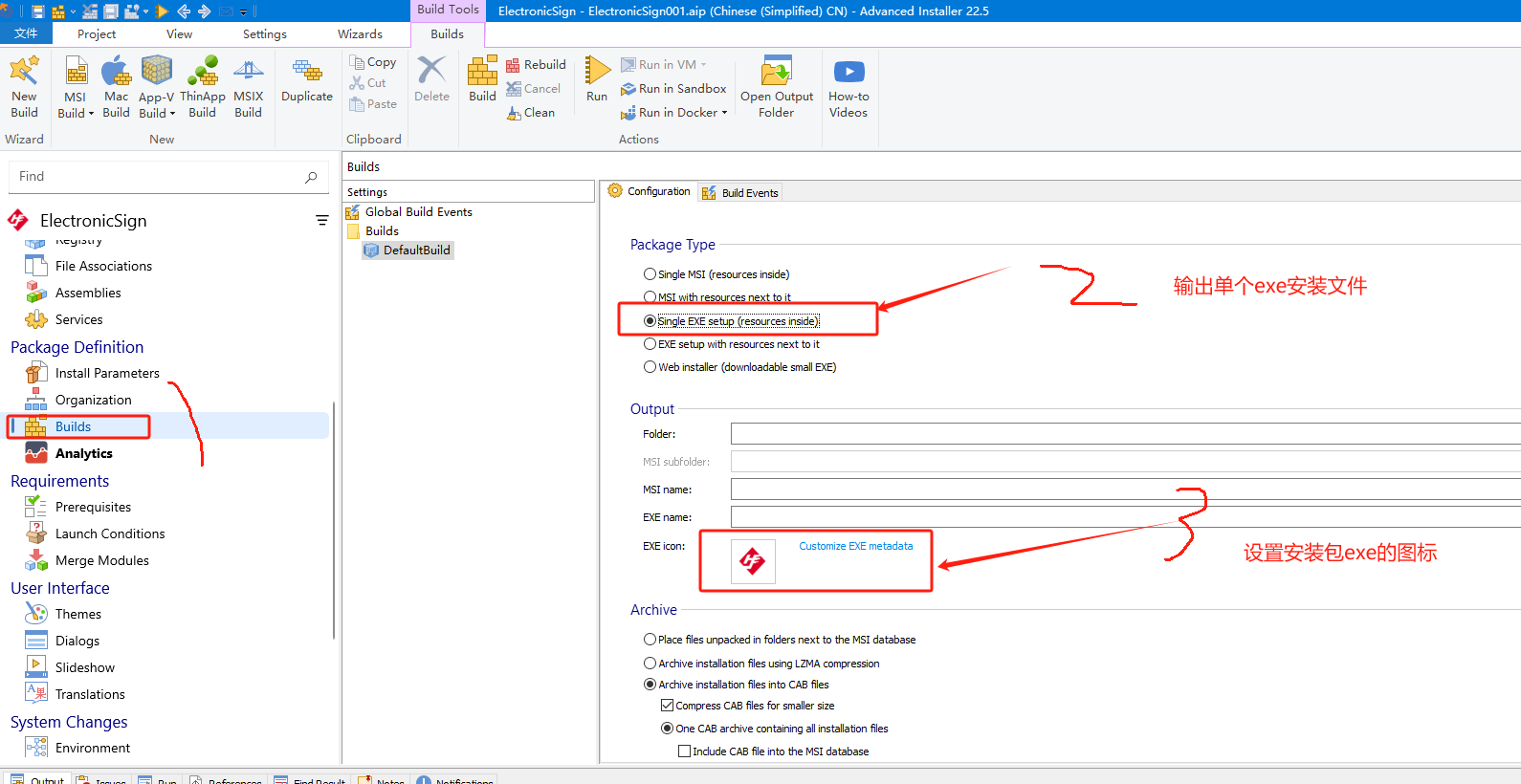Viewport: 1521px width, 784px height.
Task: Select DefaultBuild in builds tree
Action: pos(408,250)
